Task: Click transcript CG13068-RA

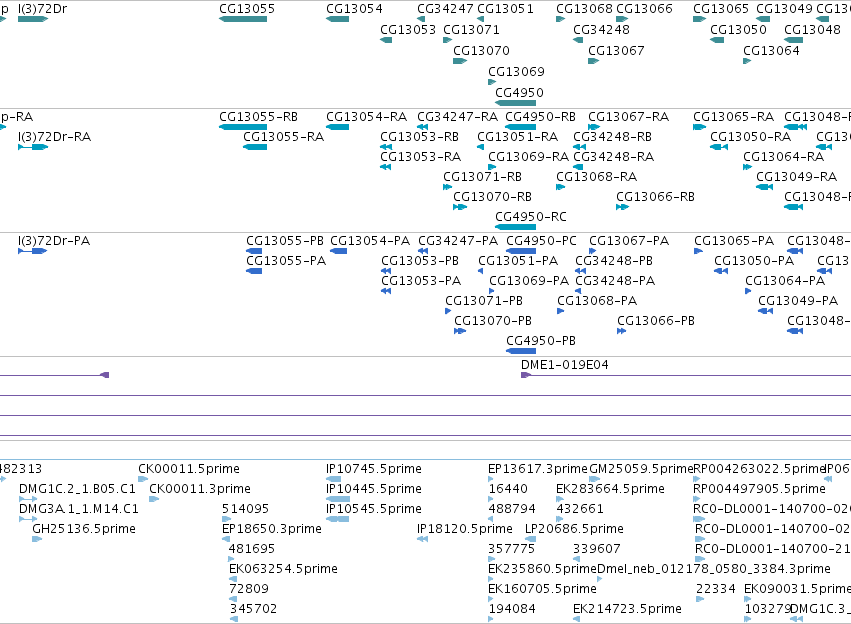Action: [561, 187]
